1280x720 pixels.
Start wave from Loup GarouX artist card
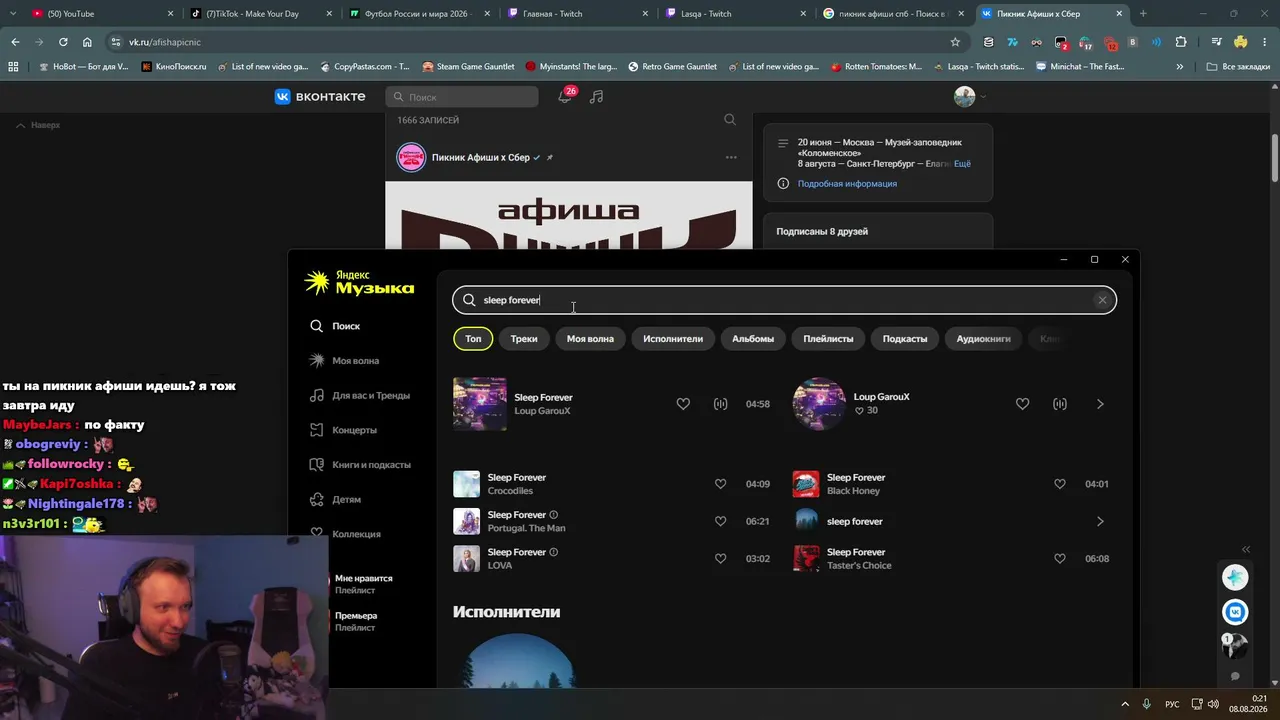(1060, 404)
